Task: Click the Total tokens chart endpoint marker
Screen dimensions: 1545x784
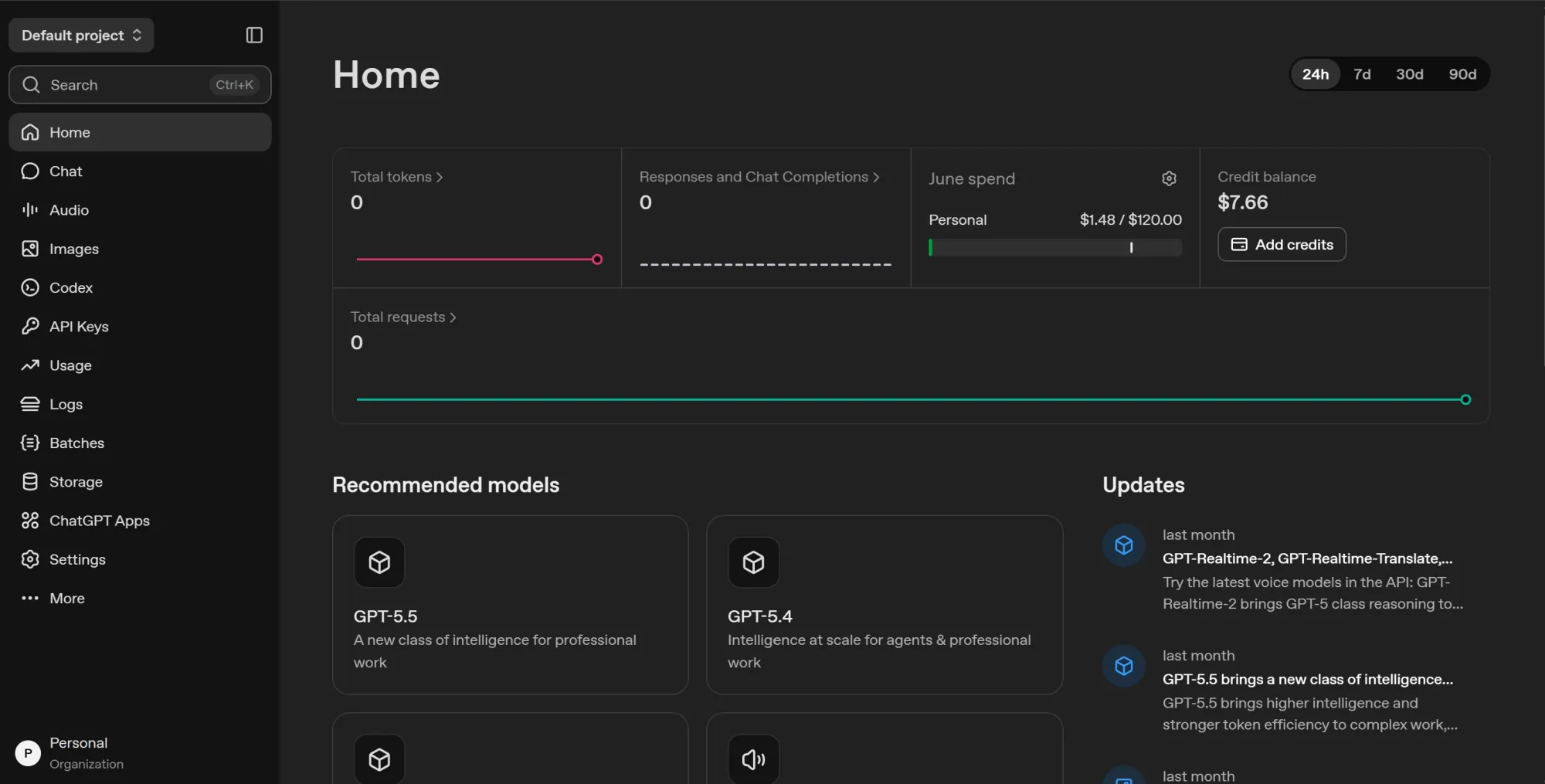Action: click(x=597, y=260)
